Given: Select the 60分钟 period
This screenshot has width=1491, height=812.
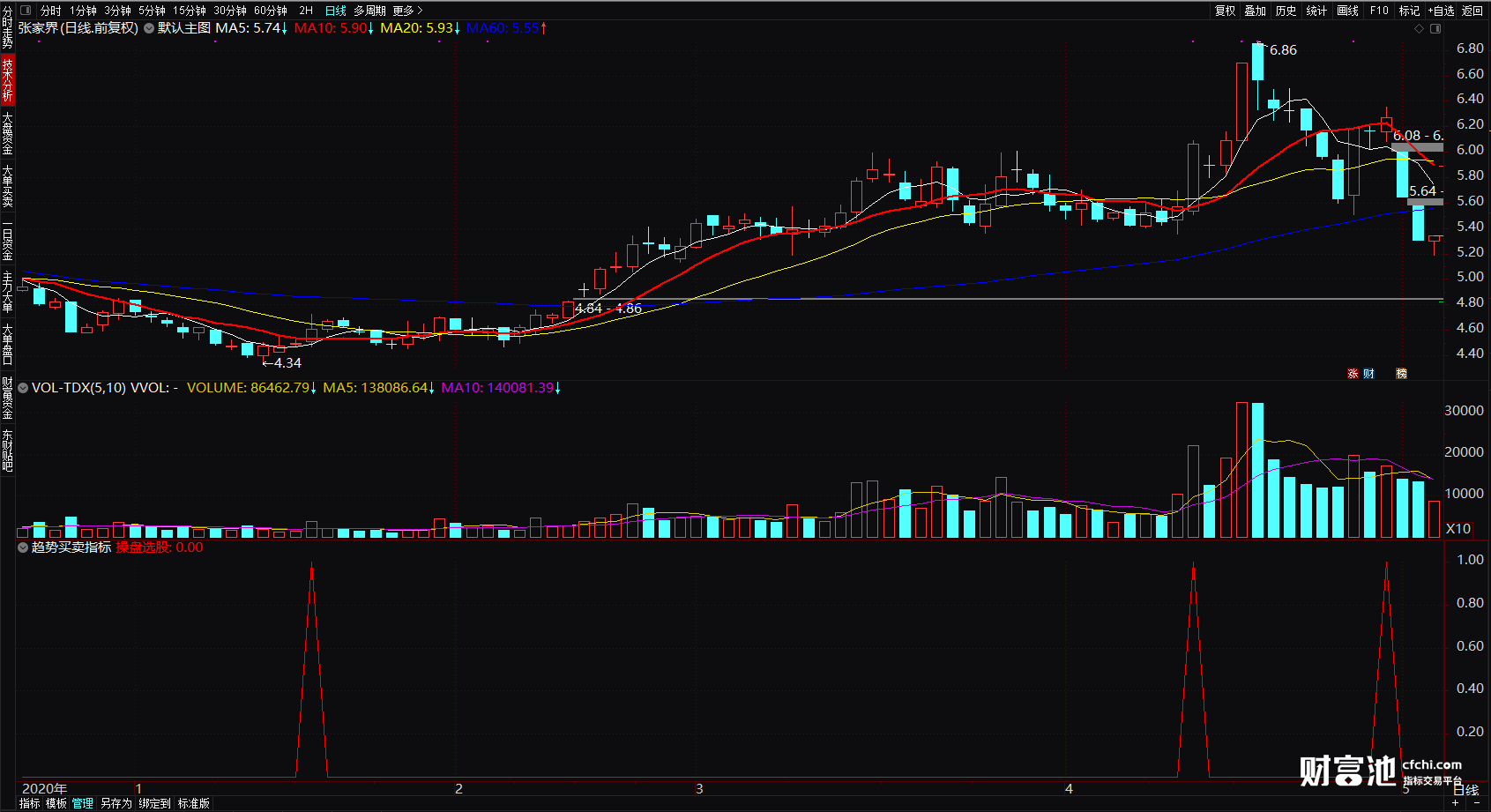Looking at the screenshot, I should [271, 11].
